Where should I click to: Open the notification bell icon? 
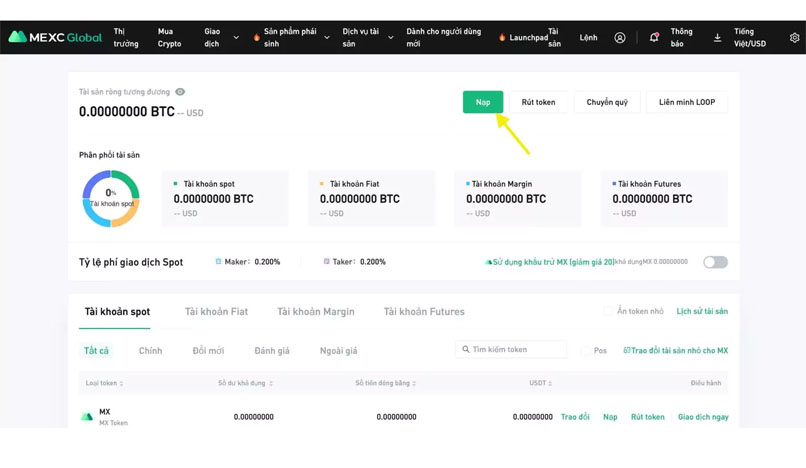(x=654, y=37)
